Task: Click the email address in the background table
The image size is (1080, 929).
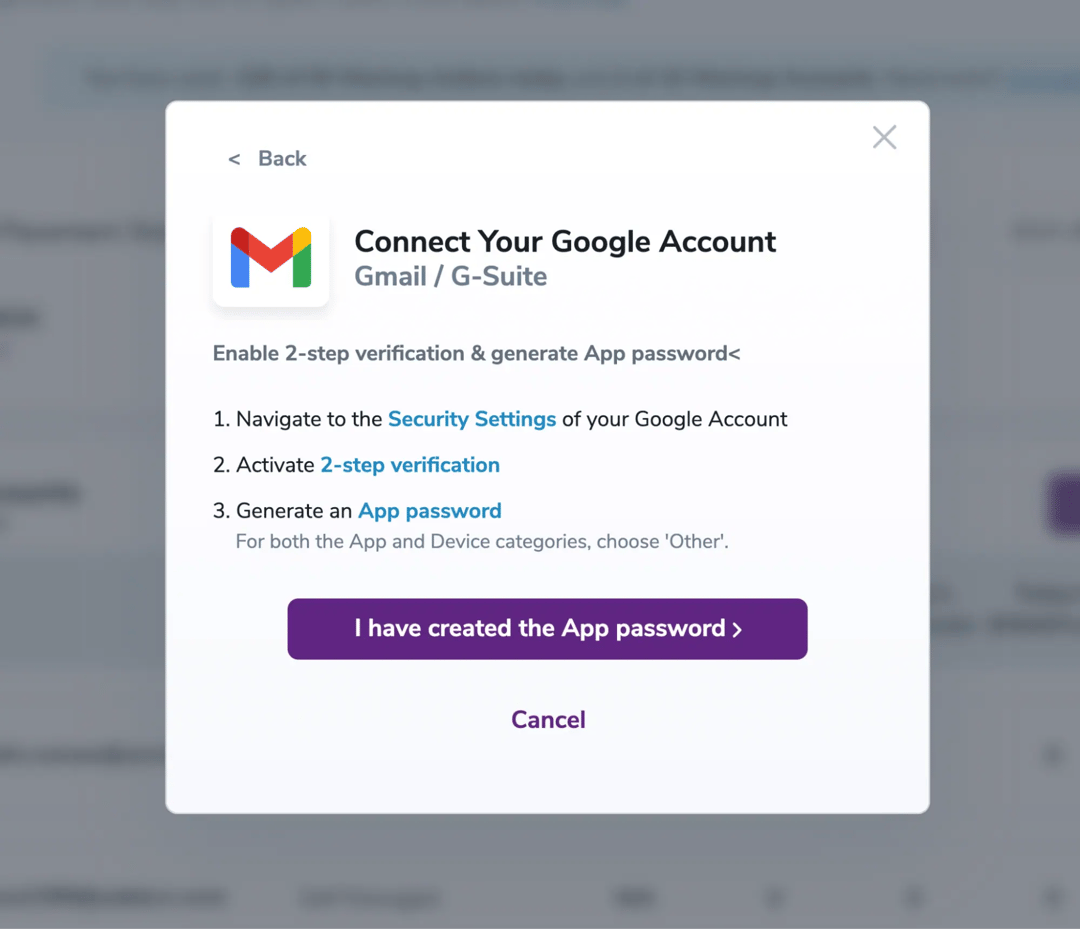Action: click(80, 755)
